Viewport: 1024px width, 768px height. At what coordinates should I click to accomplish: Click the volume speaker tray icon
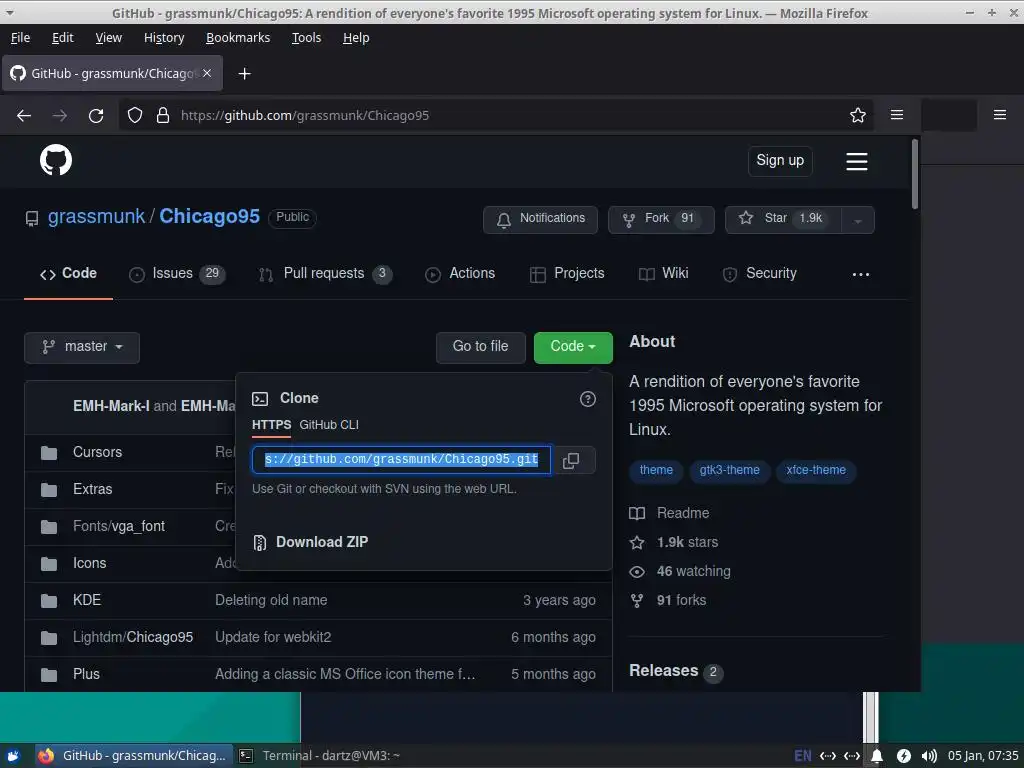(x=929, y=756)
